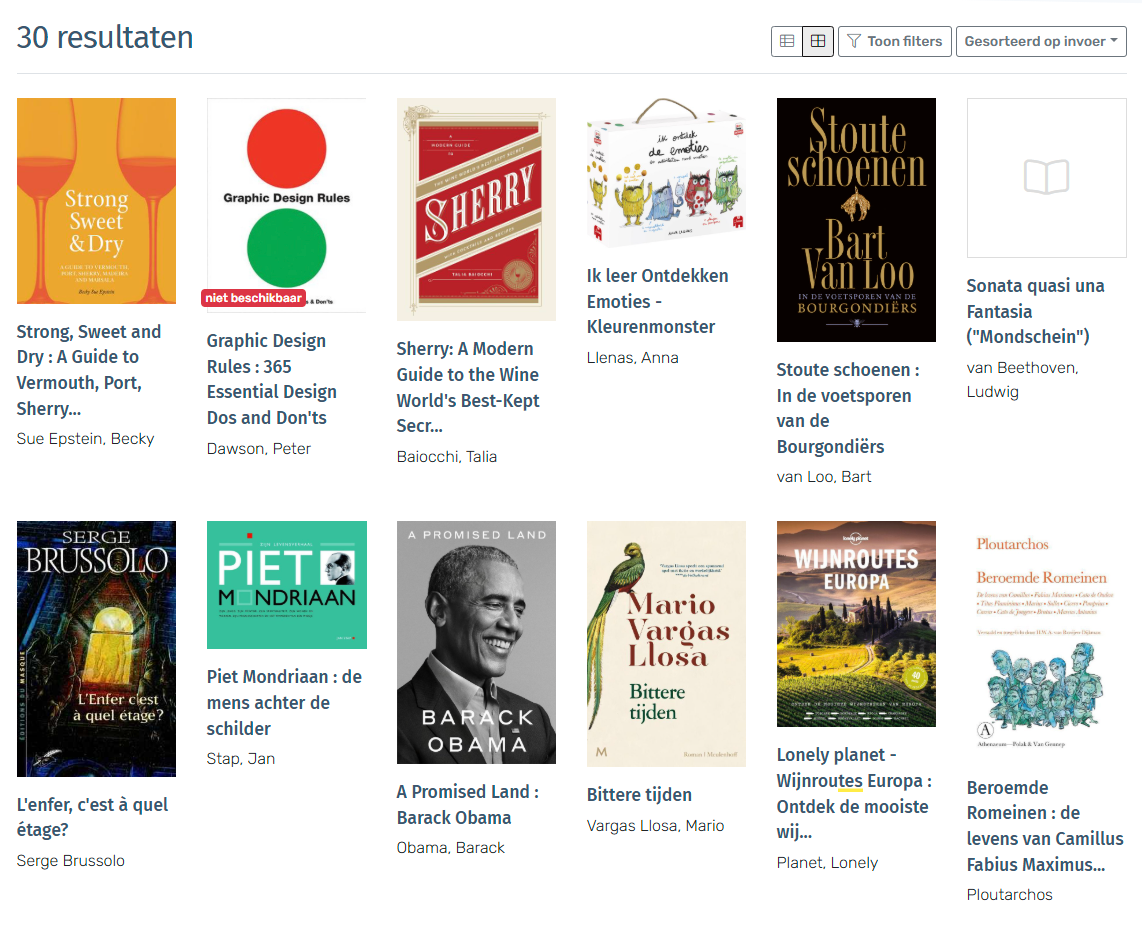Open 'L'enfer, c'est à quel étage?' title link
This screenshot has height=925, width=1142.
click(92, 817)
